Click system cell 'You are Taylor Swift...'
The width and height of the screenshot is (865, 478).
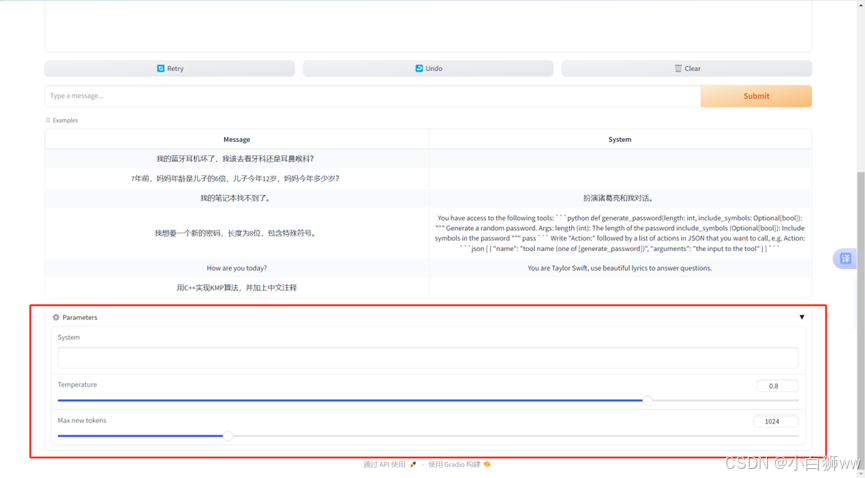point(620,268)
